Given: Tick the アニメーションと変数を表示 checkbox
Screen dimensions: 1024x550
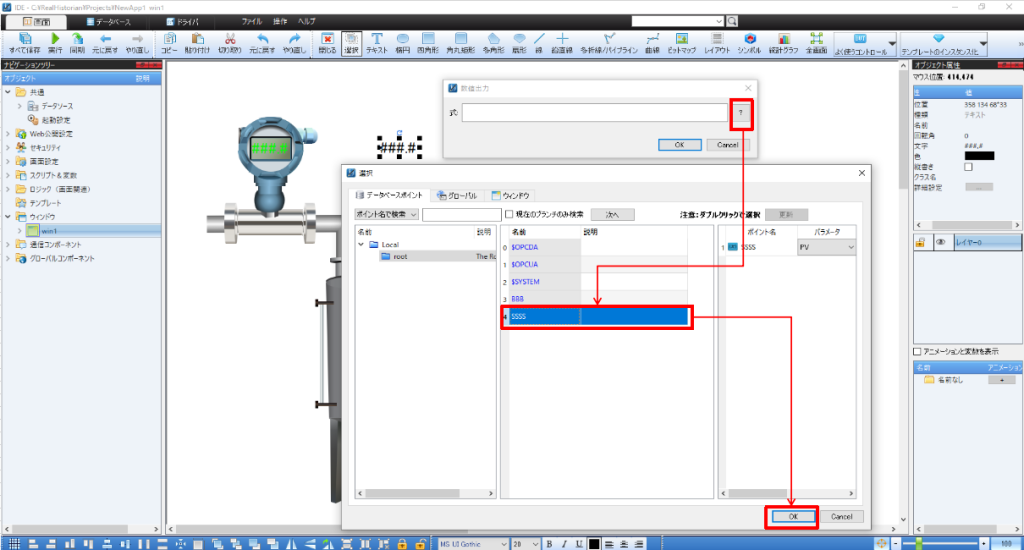Looking at the screenshot, I should (917, 351).
